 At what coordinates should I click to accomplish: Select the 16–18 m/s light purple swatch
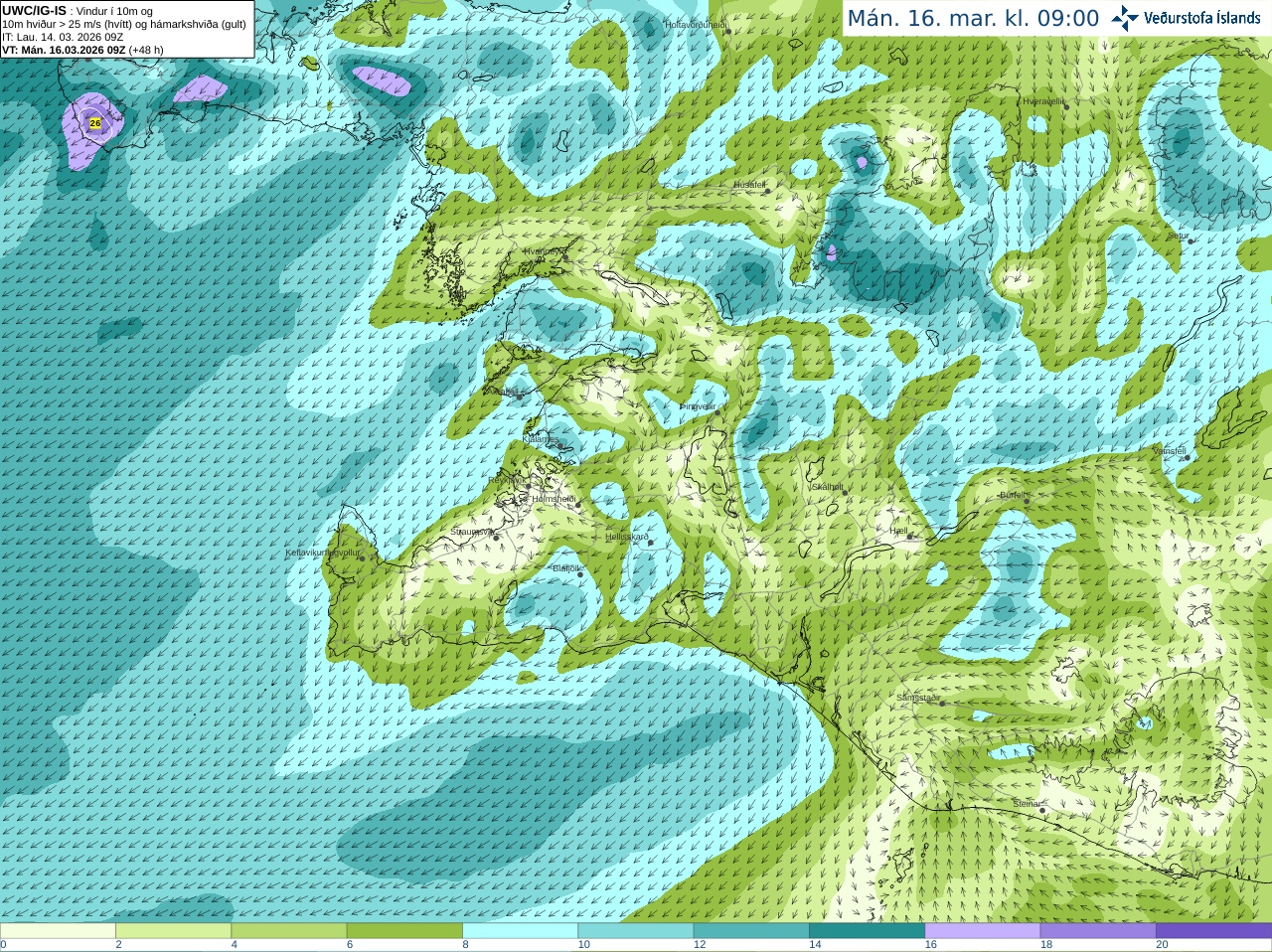pyautogui.click(x=983, y=931)
